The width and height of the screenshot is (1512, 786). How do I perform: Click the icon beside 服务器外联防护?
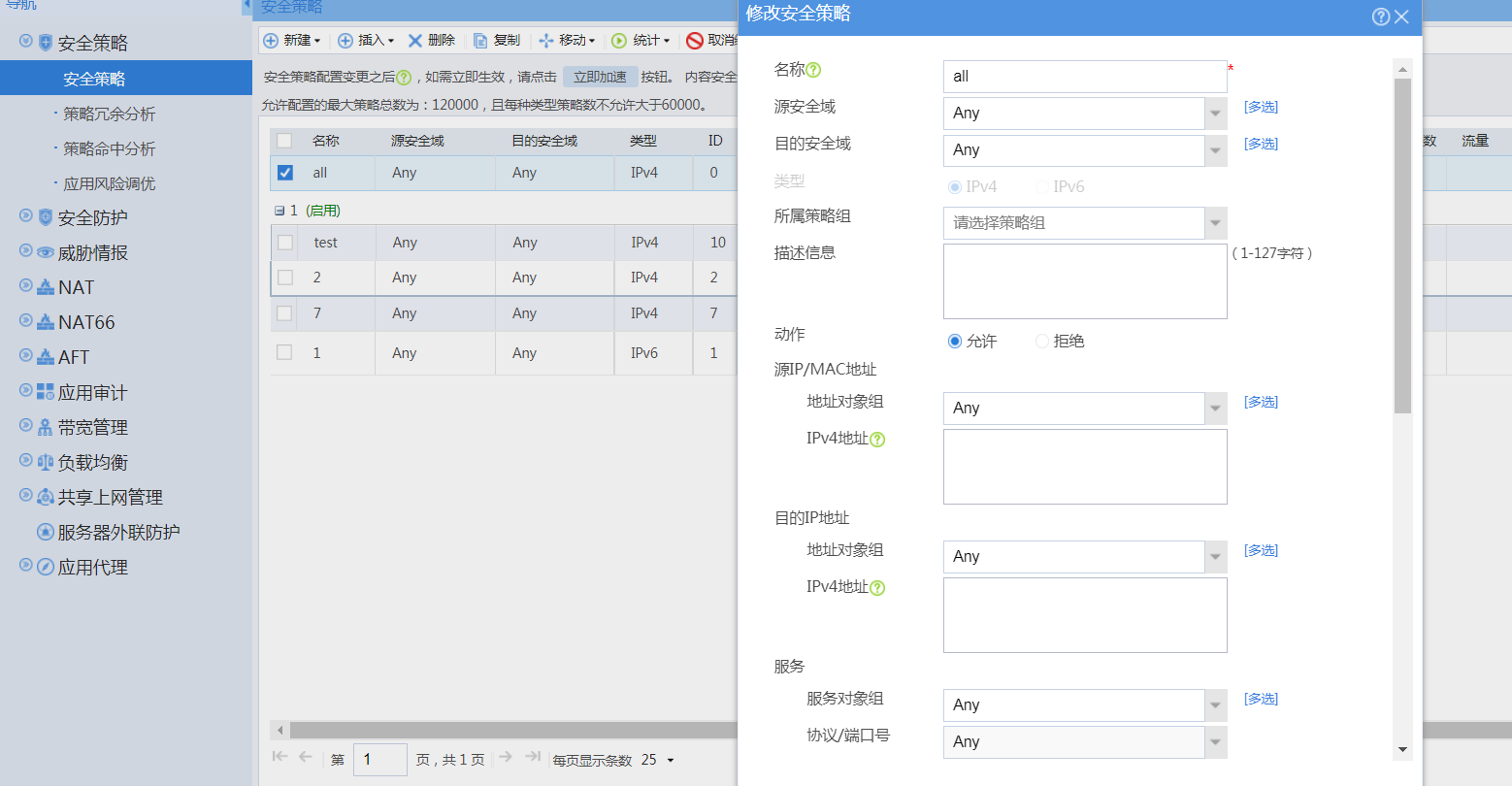point(45,532)
